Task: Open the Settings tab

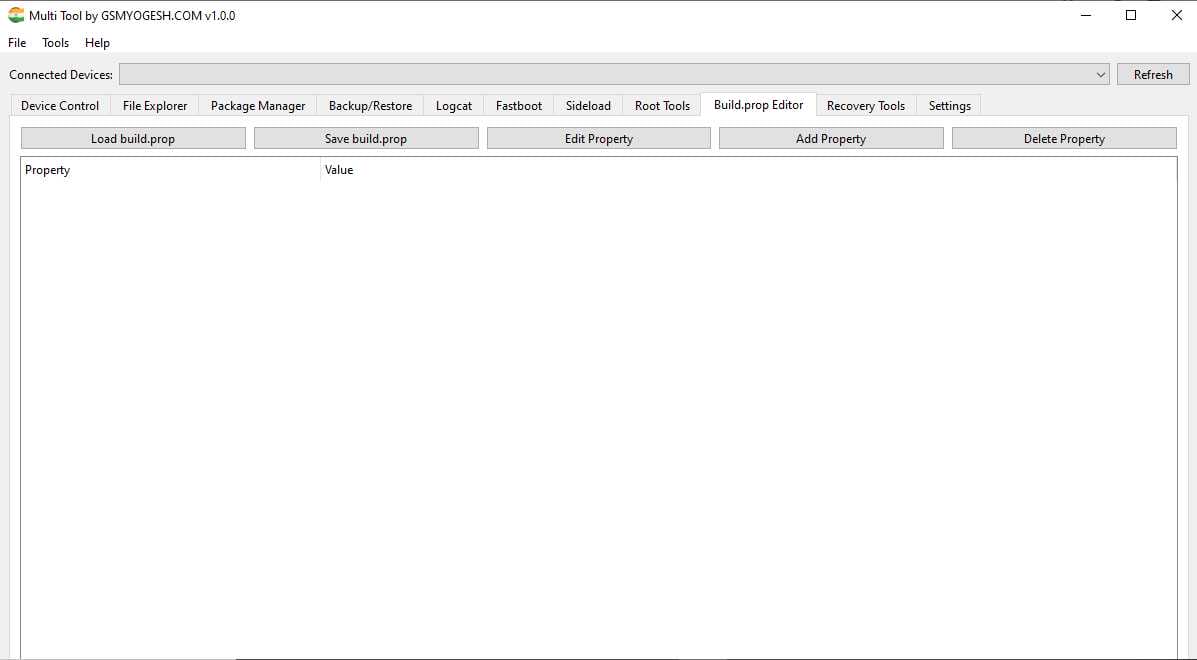Action: point(949,106)
